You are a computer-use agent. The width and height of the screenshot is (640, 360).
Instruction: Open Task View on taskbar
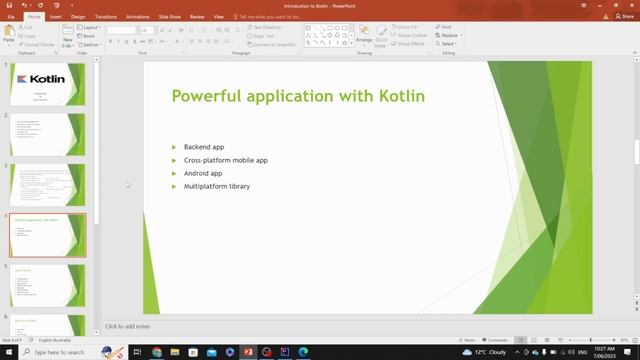[x=137, y=352]
